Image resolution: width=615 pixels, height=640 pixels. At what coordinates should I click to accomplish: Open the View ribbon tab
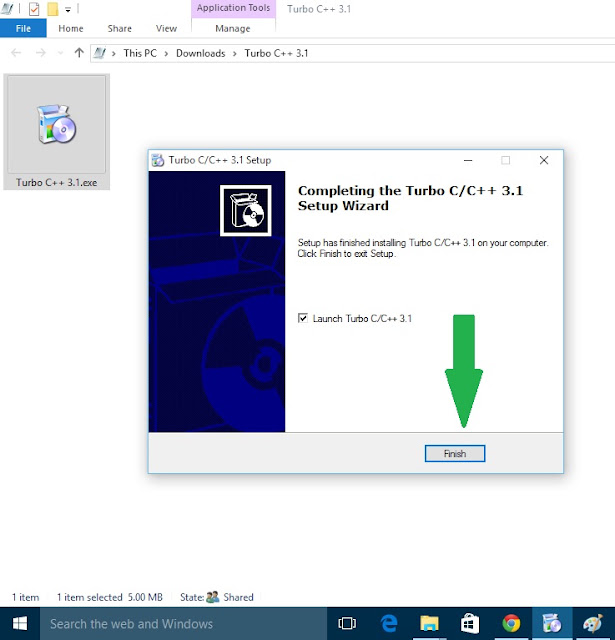point(166,29)
